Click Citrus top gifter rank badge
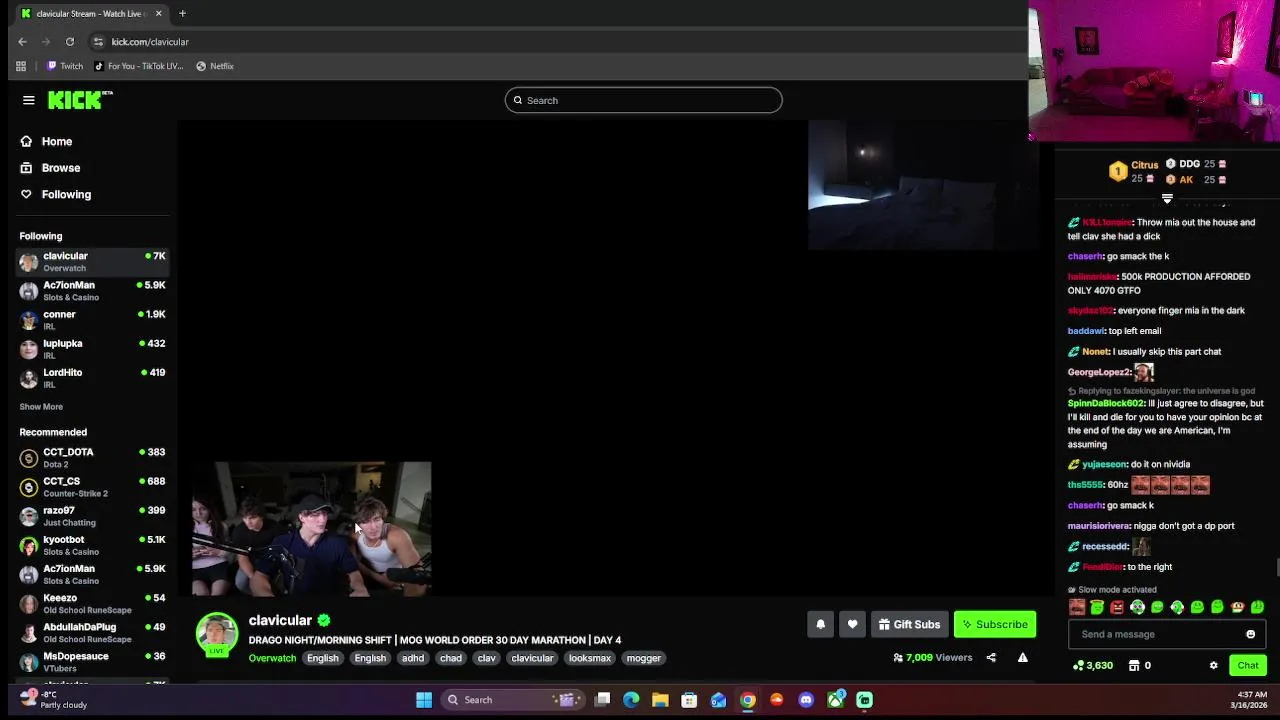 click(1118, 172)
